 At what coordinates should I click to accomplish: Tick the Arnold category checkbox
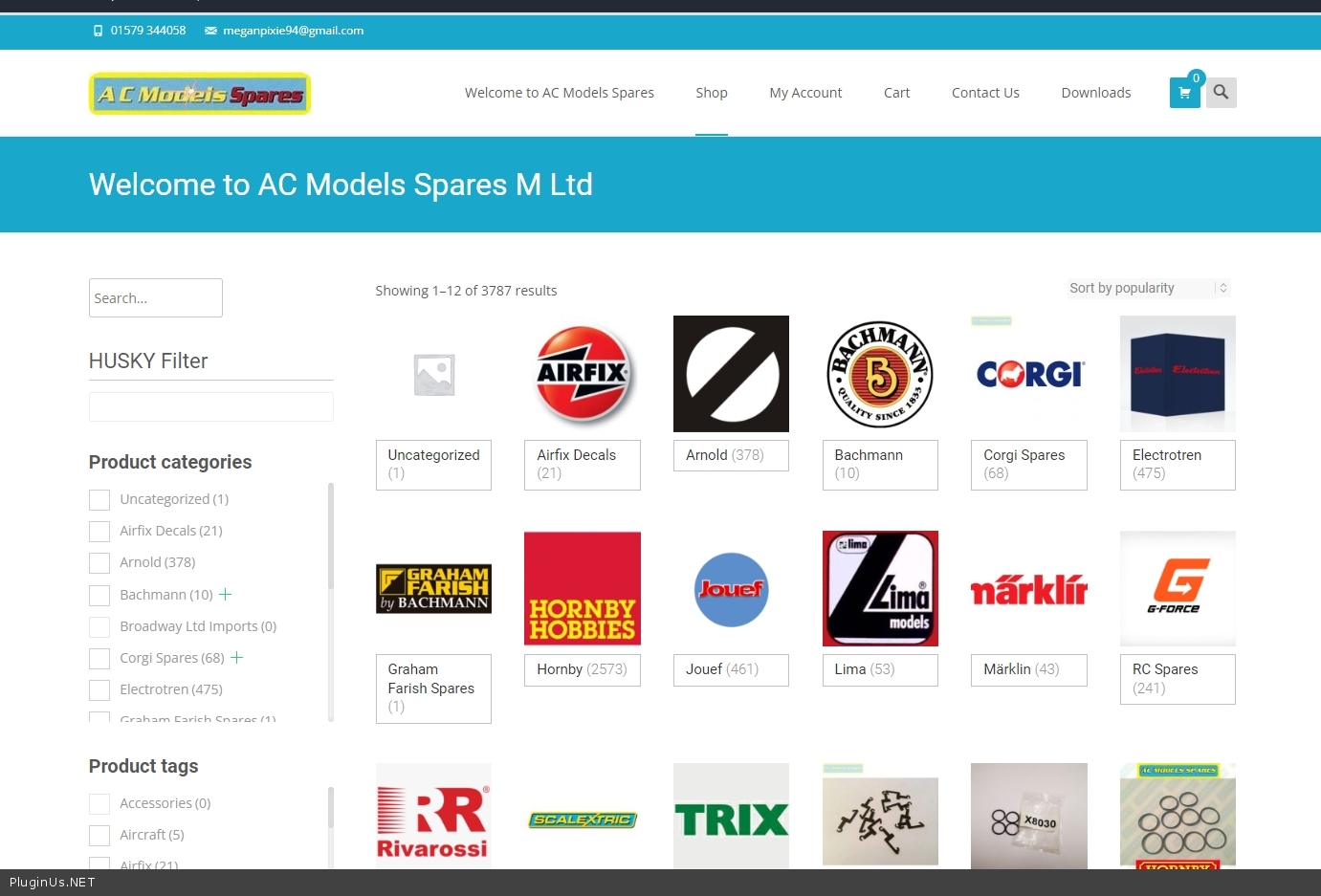click(99, 563)
